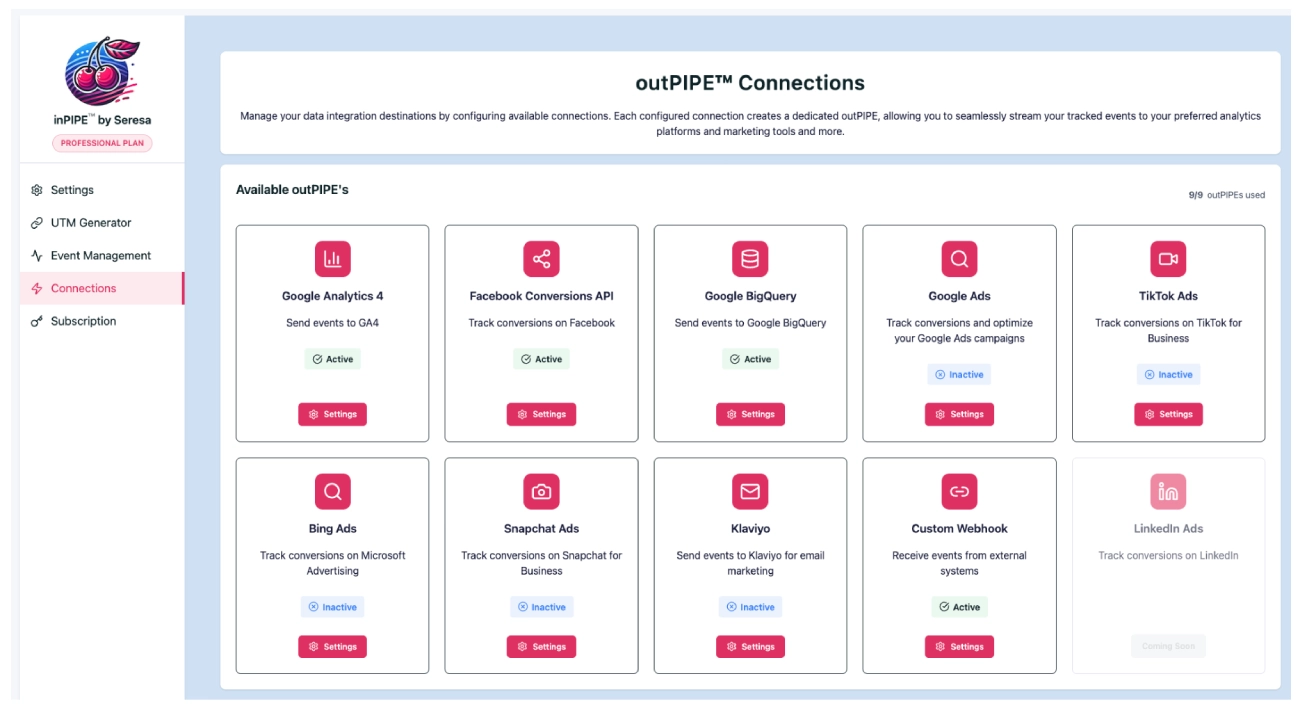
Task: Click the 'Available outPIPE's' heading
Action: [x=292, y=190]
